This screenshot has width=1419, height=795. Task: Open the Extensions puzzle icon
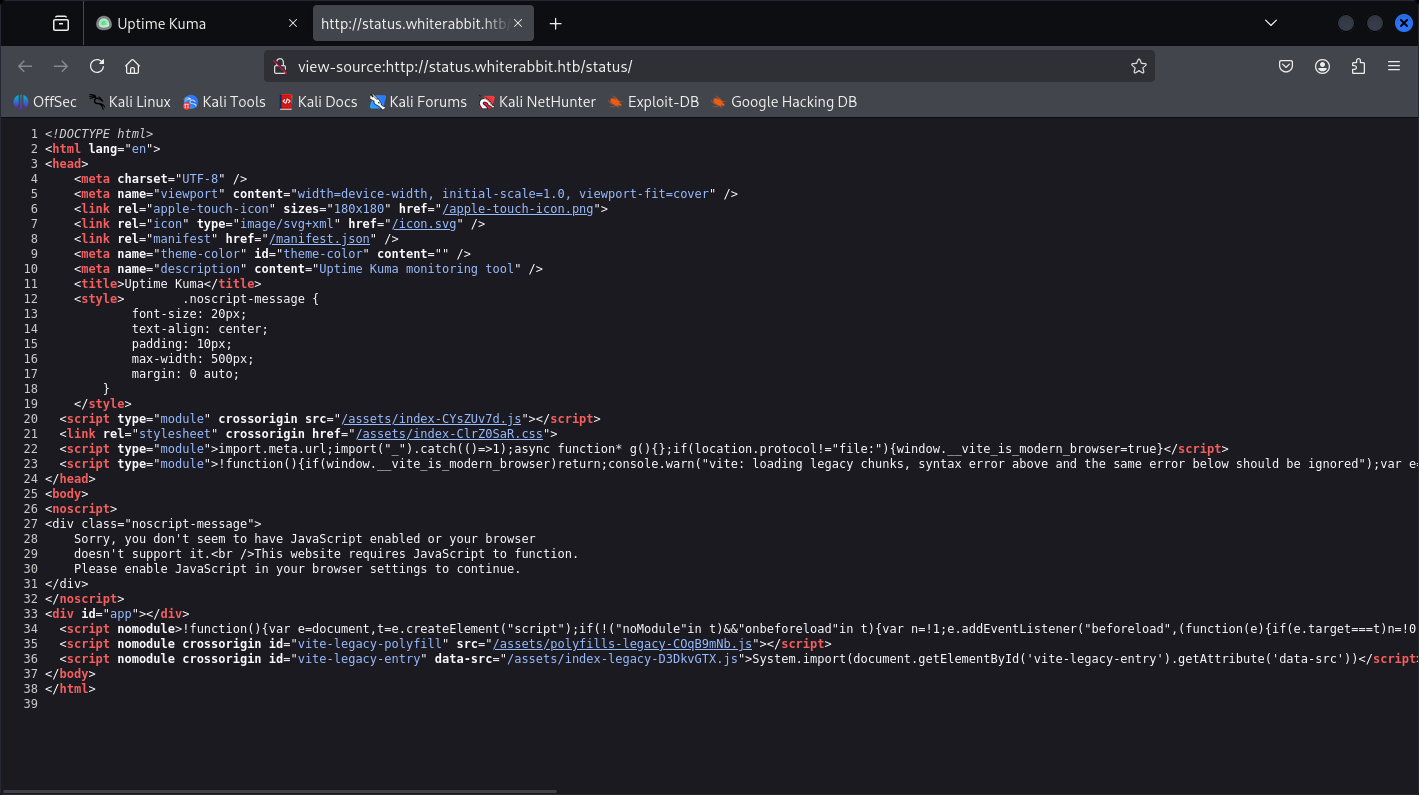[x=1358, y=66]
